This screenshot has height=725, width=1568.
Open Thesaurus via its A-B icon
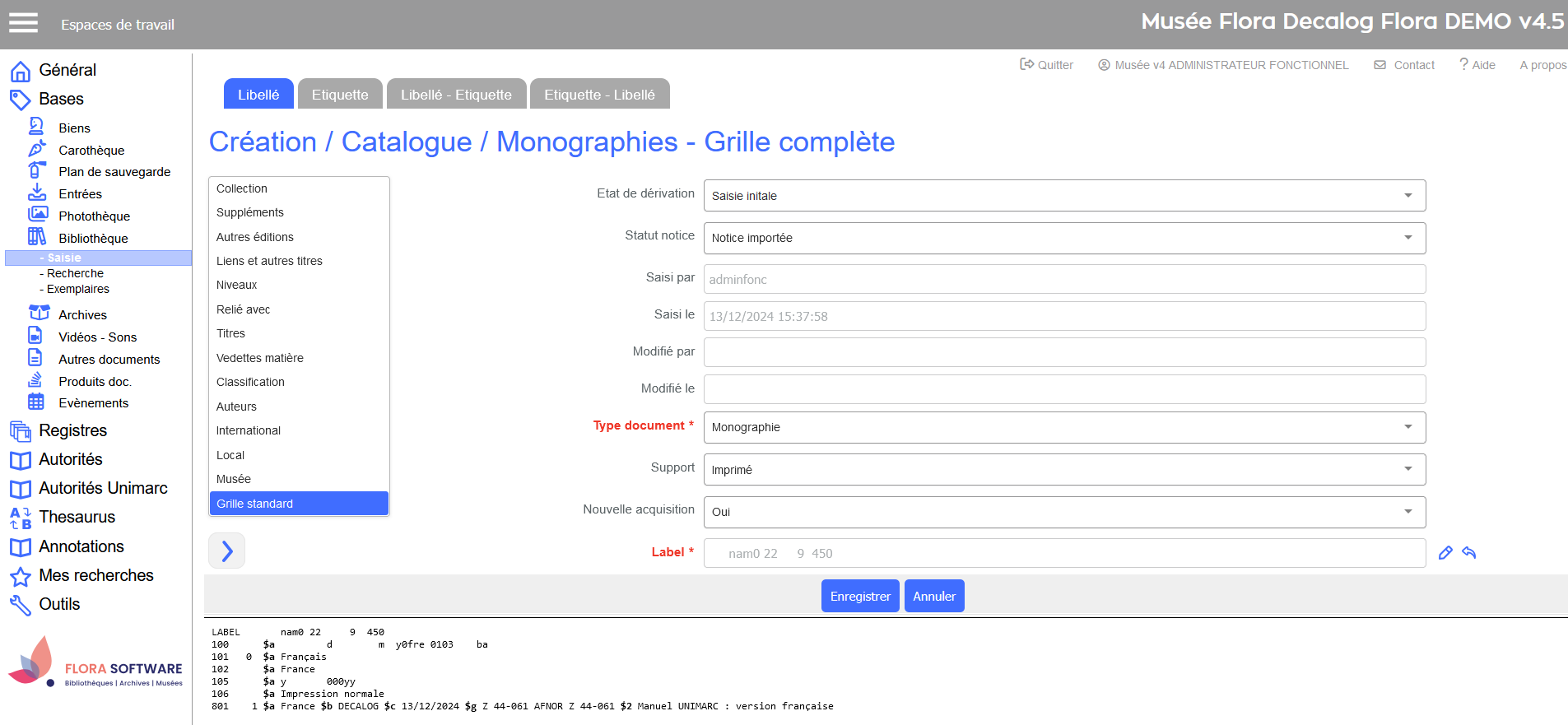coord(21,518)
